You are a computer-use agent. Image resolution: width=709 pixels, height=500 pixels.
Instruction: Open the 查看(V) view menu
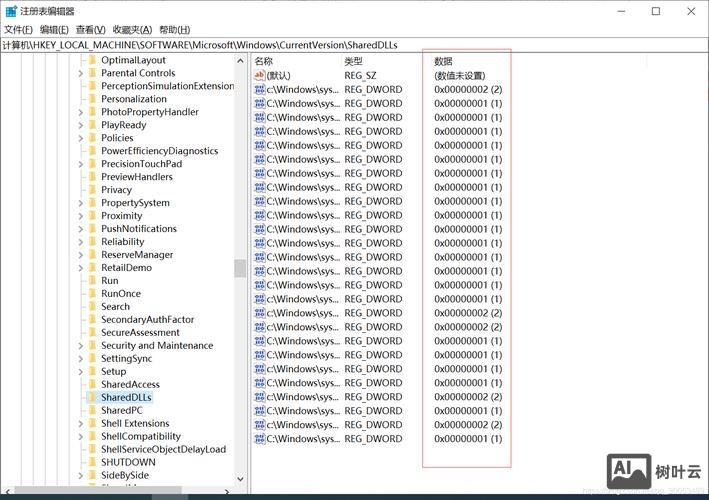point(91,30)
